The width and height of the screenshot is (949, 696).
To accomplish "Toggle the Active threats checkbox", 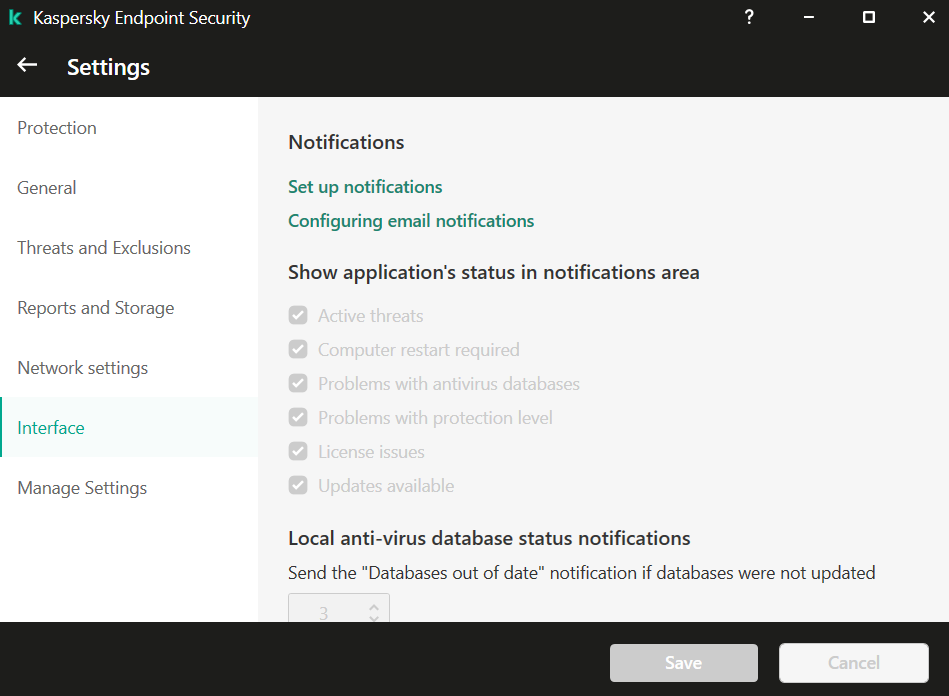I will click(x=298, y=316).
